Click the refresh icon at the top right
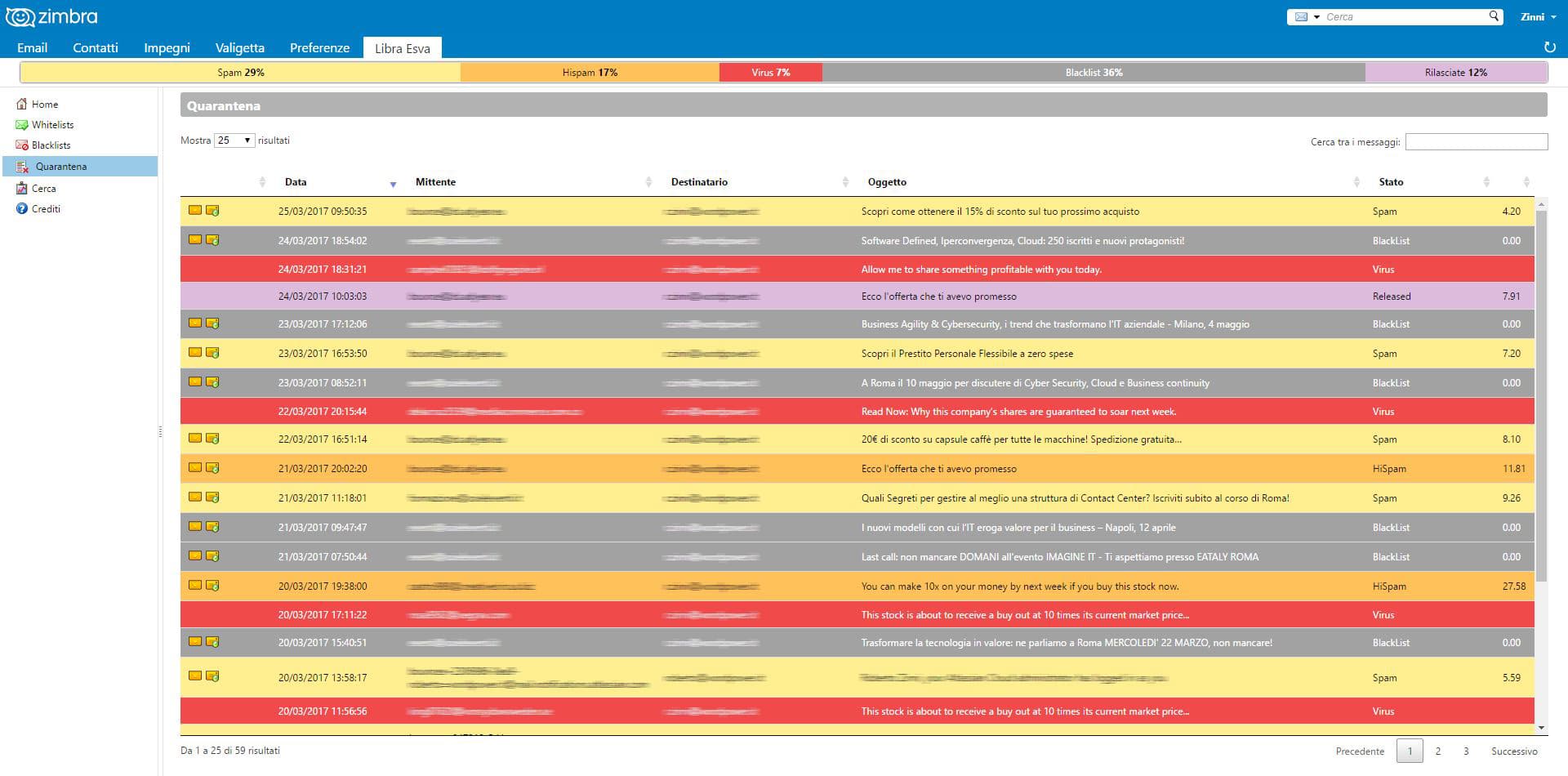1568x776 pixels. click(1549, 47)
